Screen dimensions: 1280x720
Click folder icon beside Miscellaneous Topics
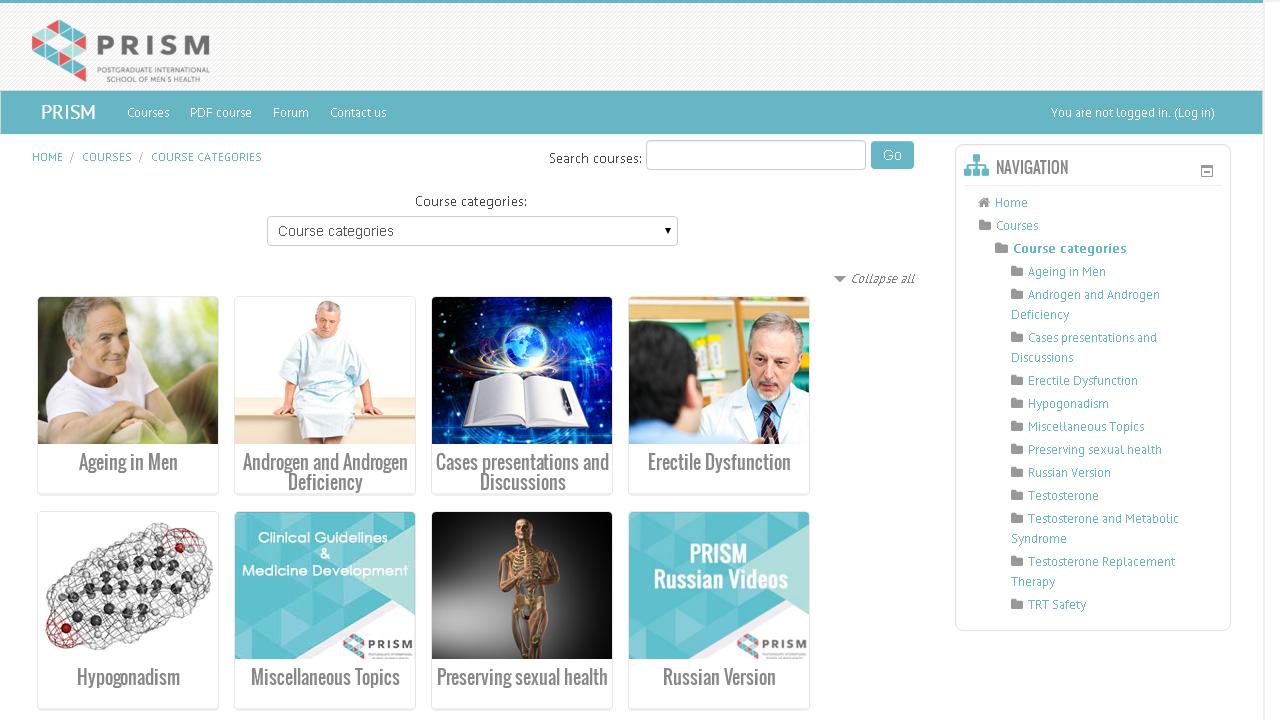click(1017, 426)
